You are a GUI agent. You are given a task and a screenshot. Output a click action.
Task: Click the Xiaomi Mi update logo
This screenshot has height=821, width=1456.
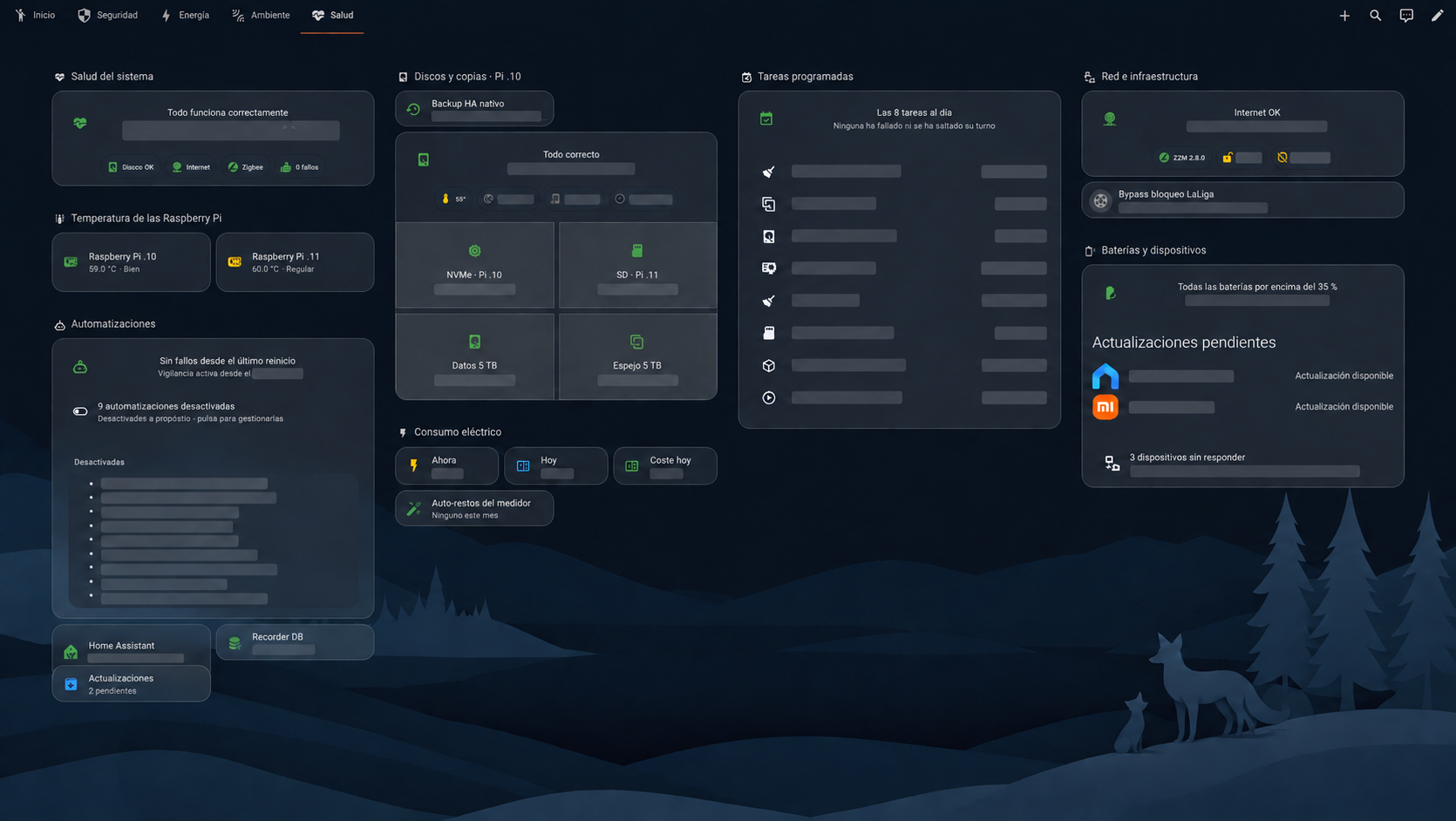(x=1106, y=406)
